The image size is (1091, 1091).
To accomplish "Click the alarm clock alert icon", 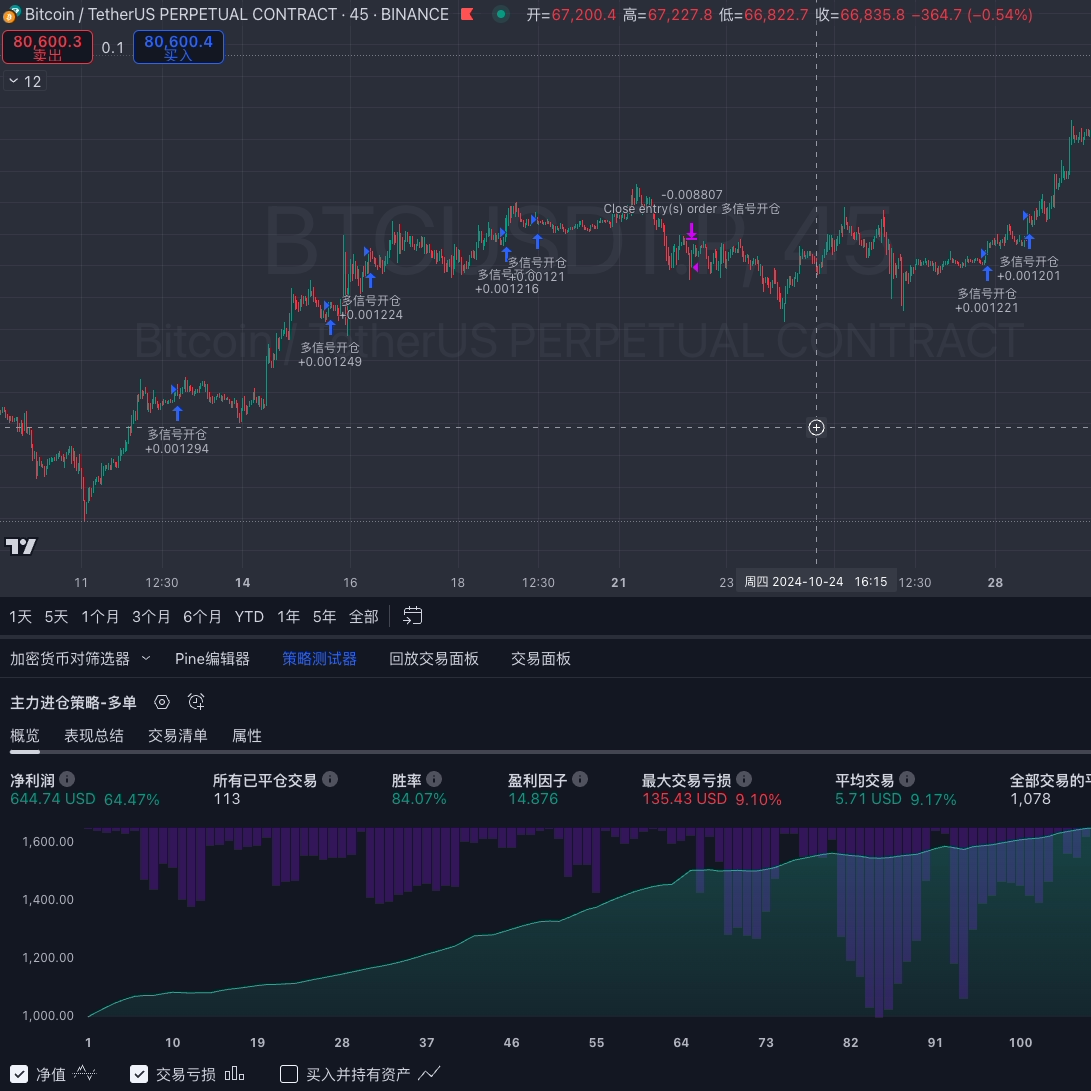I will pos(196,701).
